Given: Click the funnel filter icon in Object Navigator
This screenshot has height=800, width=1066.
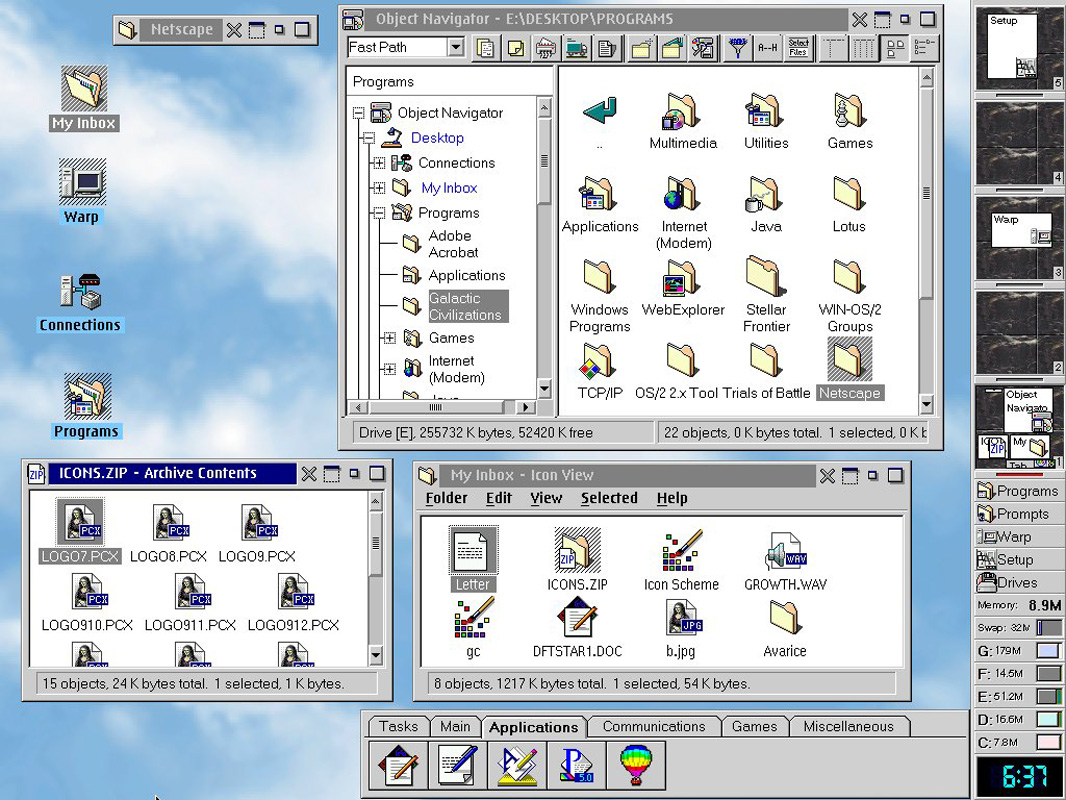Looking at the screenshot, I should (737, 47).
